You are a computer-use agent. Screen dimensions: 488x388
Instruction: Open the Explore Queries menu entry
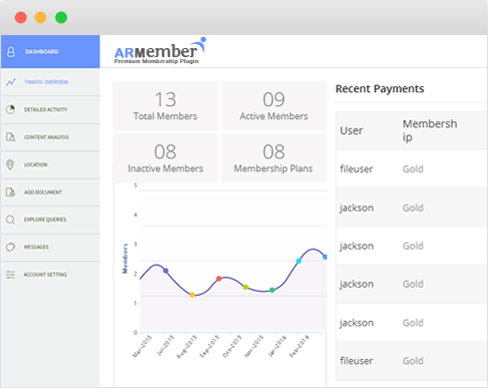(x=50, y=220)
